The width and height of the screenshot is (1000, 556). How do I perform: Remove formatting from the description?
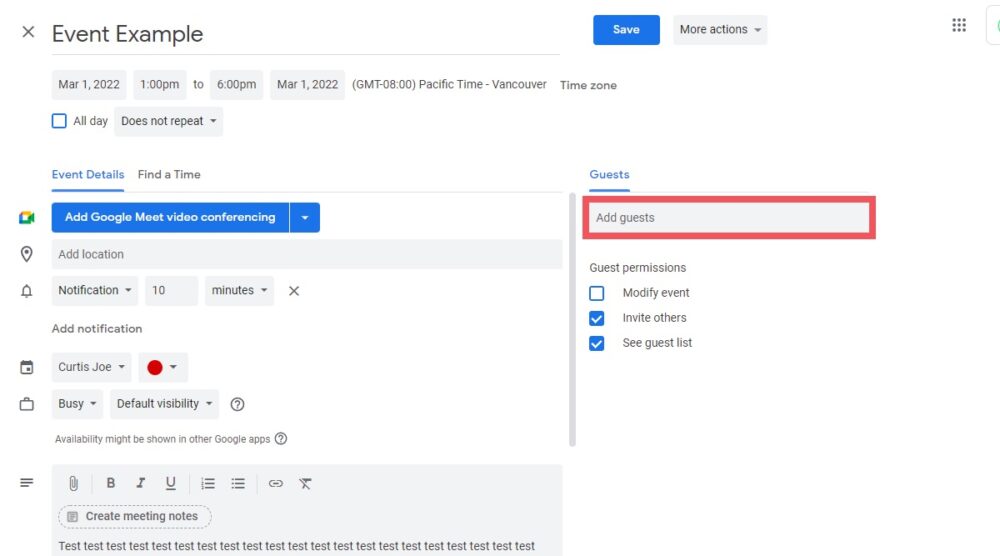pos(305,483)
